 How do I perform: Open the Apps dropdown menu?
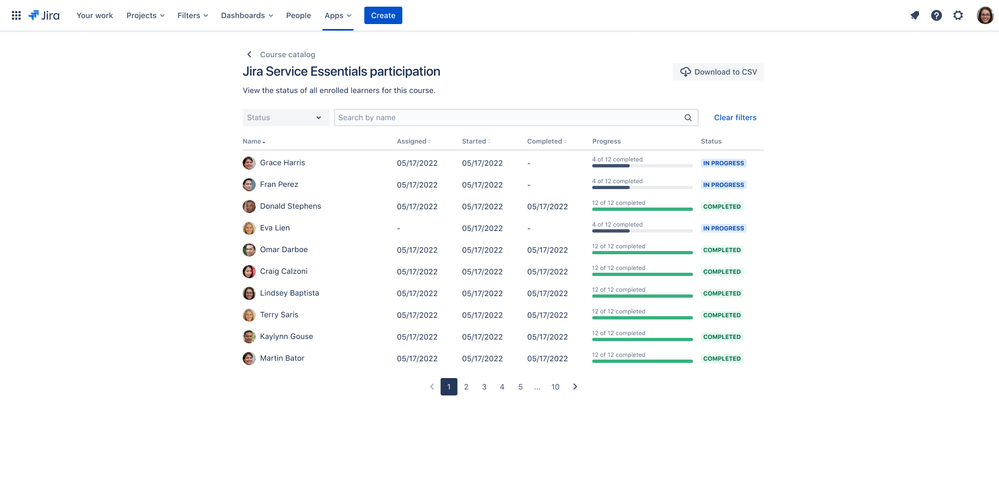click(338, 15)
